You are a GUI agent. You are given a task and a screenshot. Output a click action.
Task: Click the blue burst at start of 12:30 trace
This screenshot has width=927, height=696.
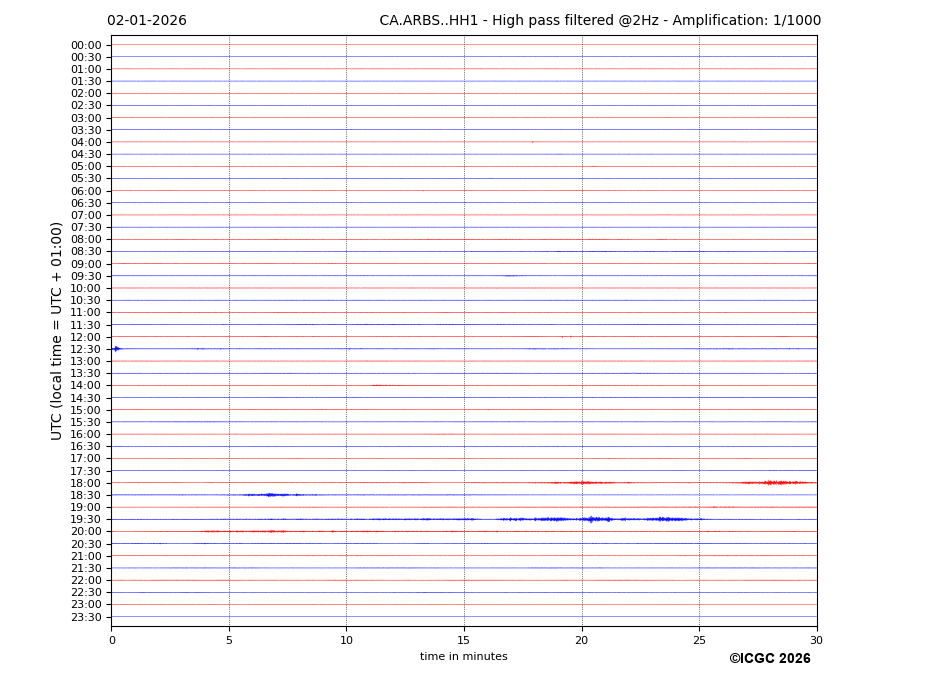pyautogui.click(x=116, y=348)
